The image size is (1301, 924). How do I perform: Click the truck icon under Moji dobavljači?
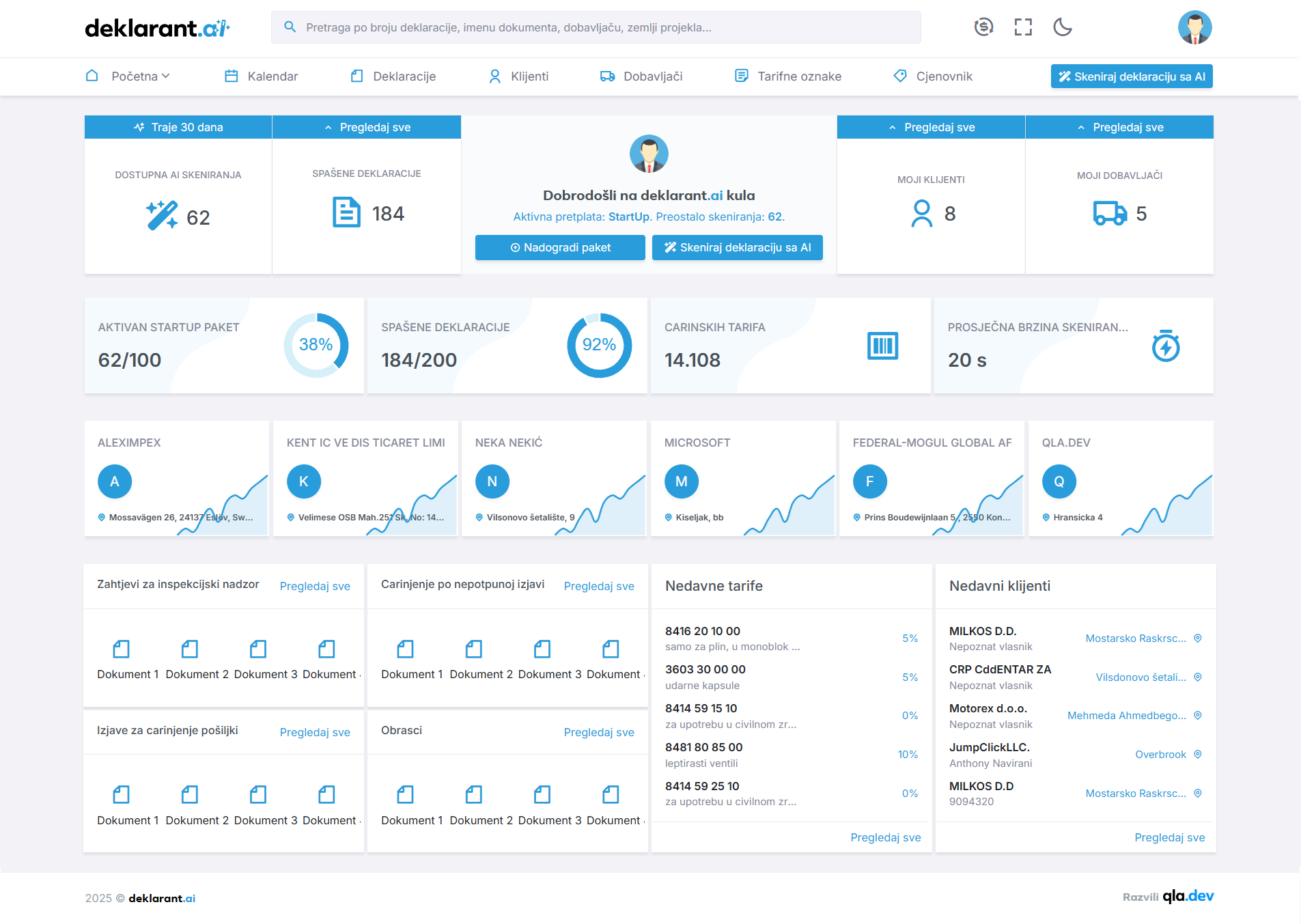pos(1110,214)
